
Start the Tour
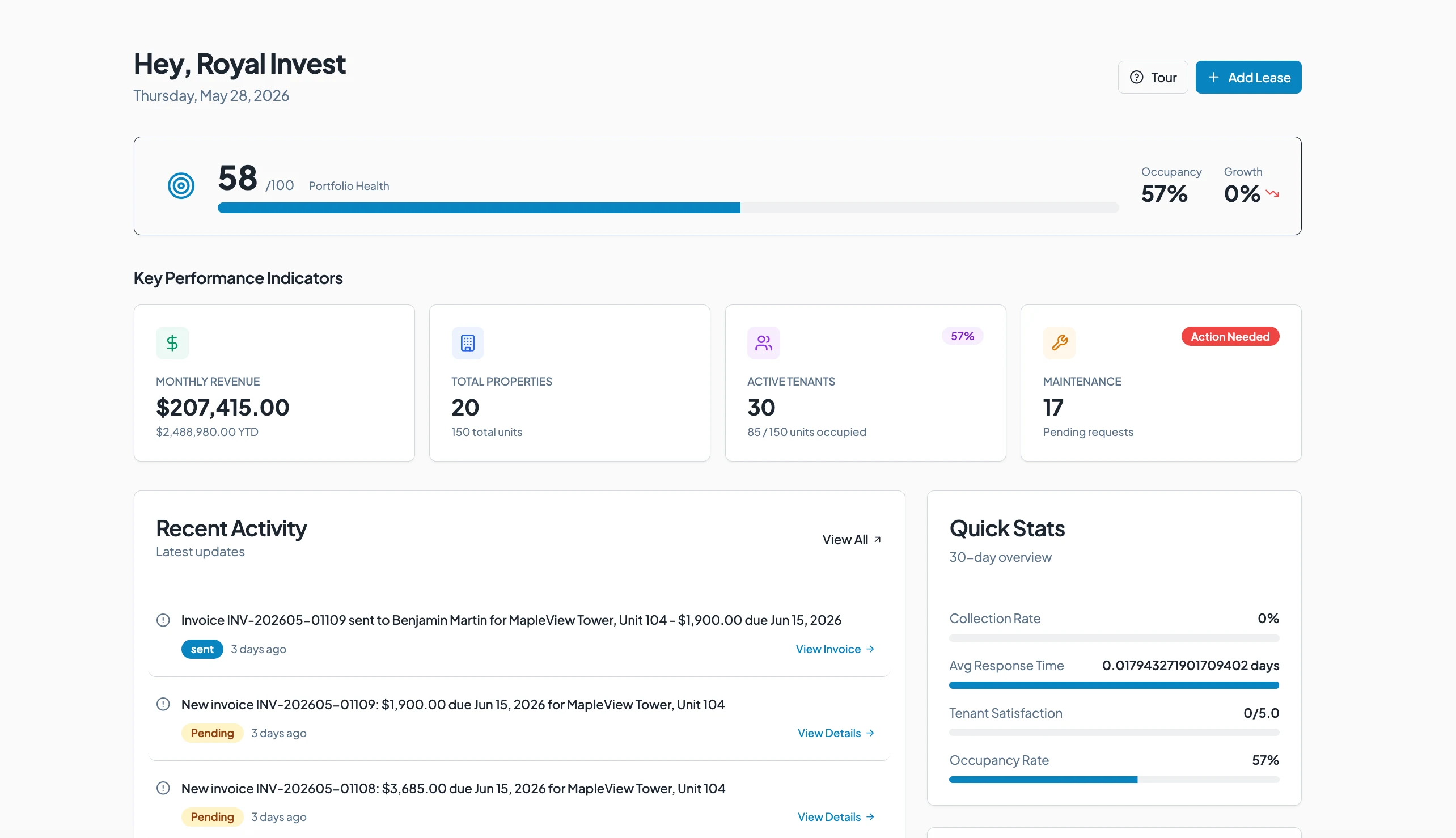click(1153, 77)
